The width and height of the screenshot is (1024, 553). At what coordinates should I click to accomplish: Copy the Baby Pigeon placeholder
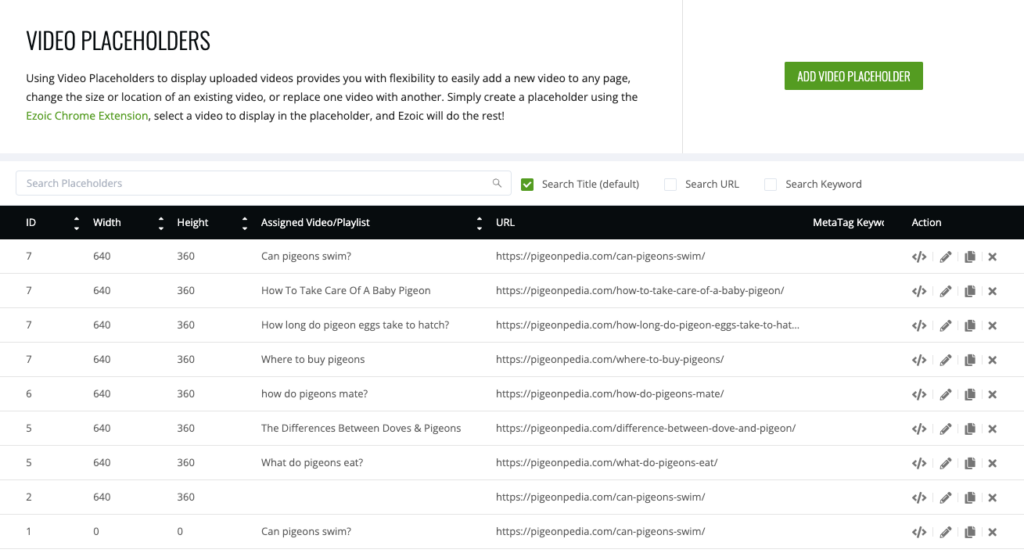tap(970, 291)
